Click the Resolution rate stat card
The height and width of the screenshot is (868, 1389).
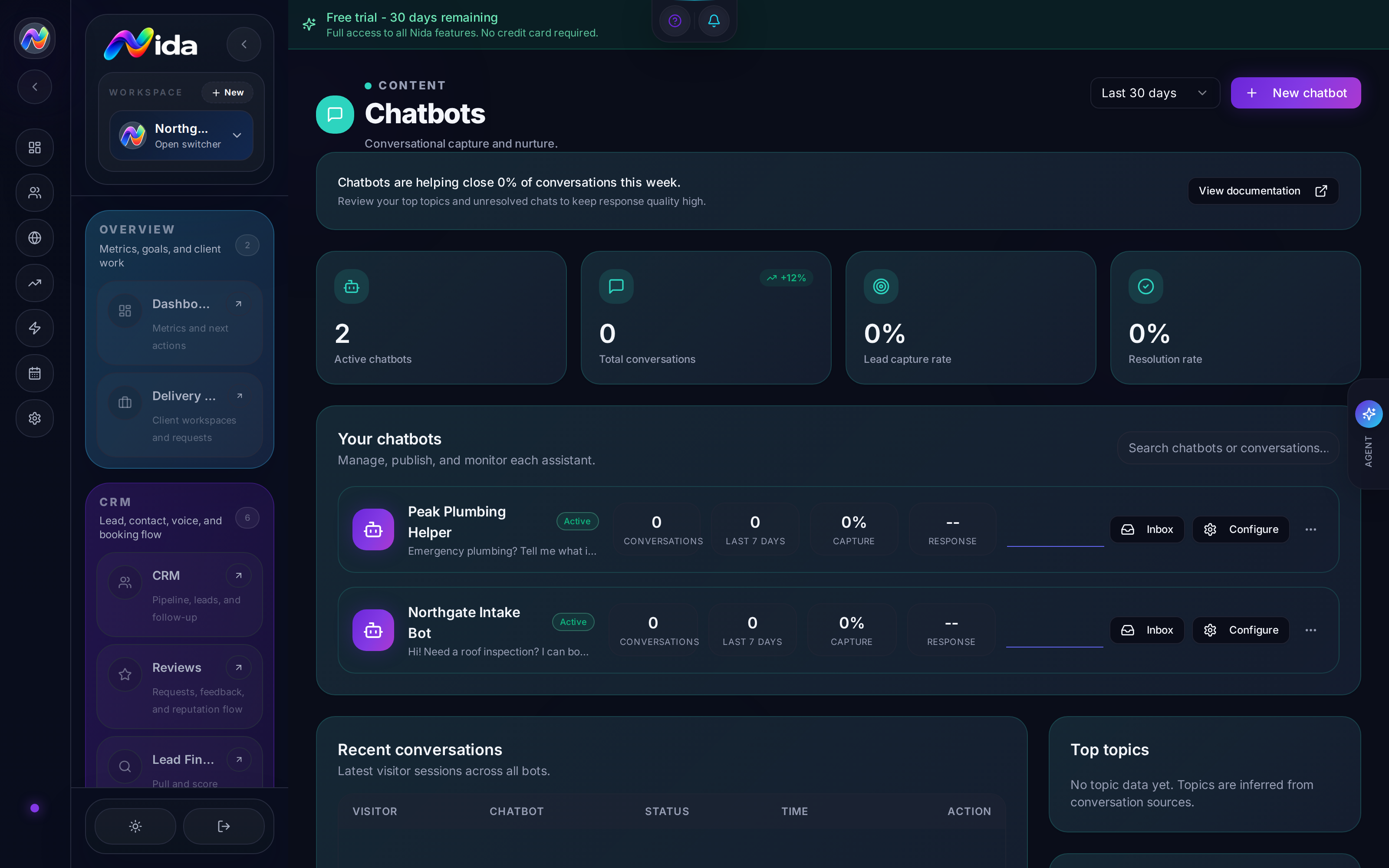pos(1235,317)
